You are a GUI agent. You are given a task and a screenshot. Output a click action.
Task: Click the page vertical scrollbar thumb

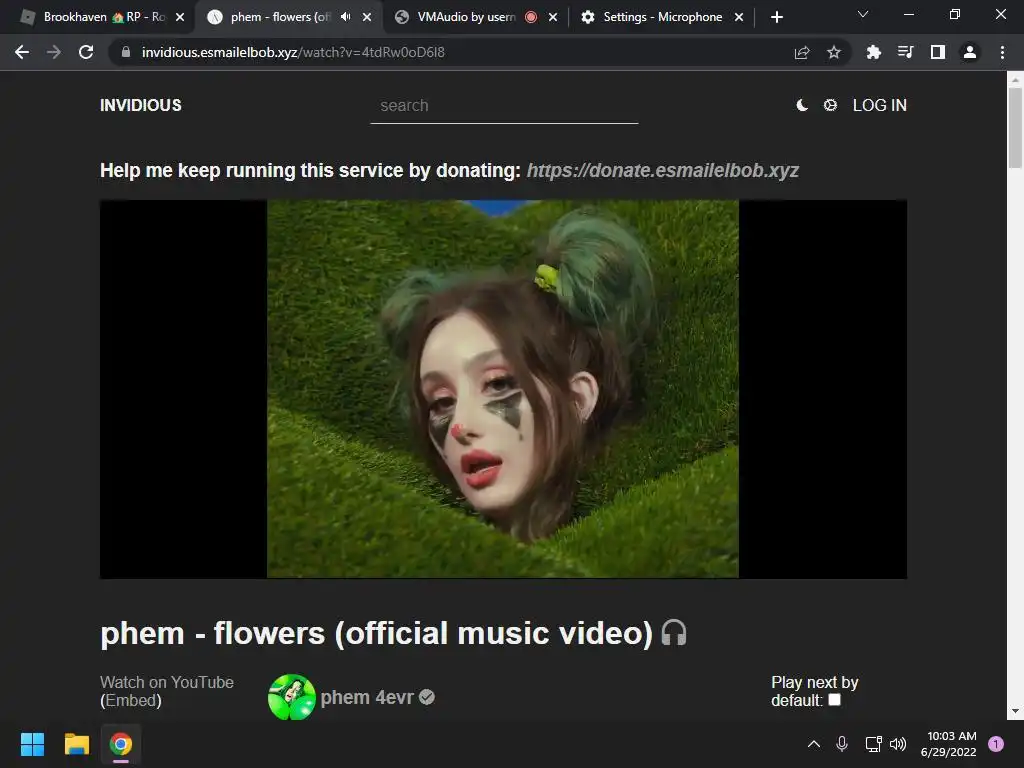(x=1015, y=127)
